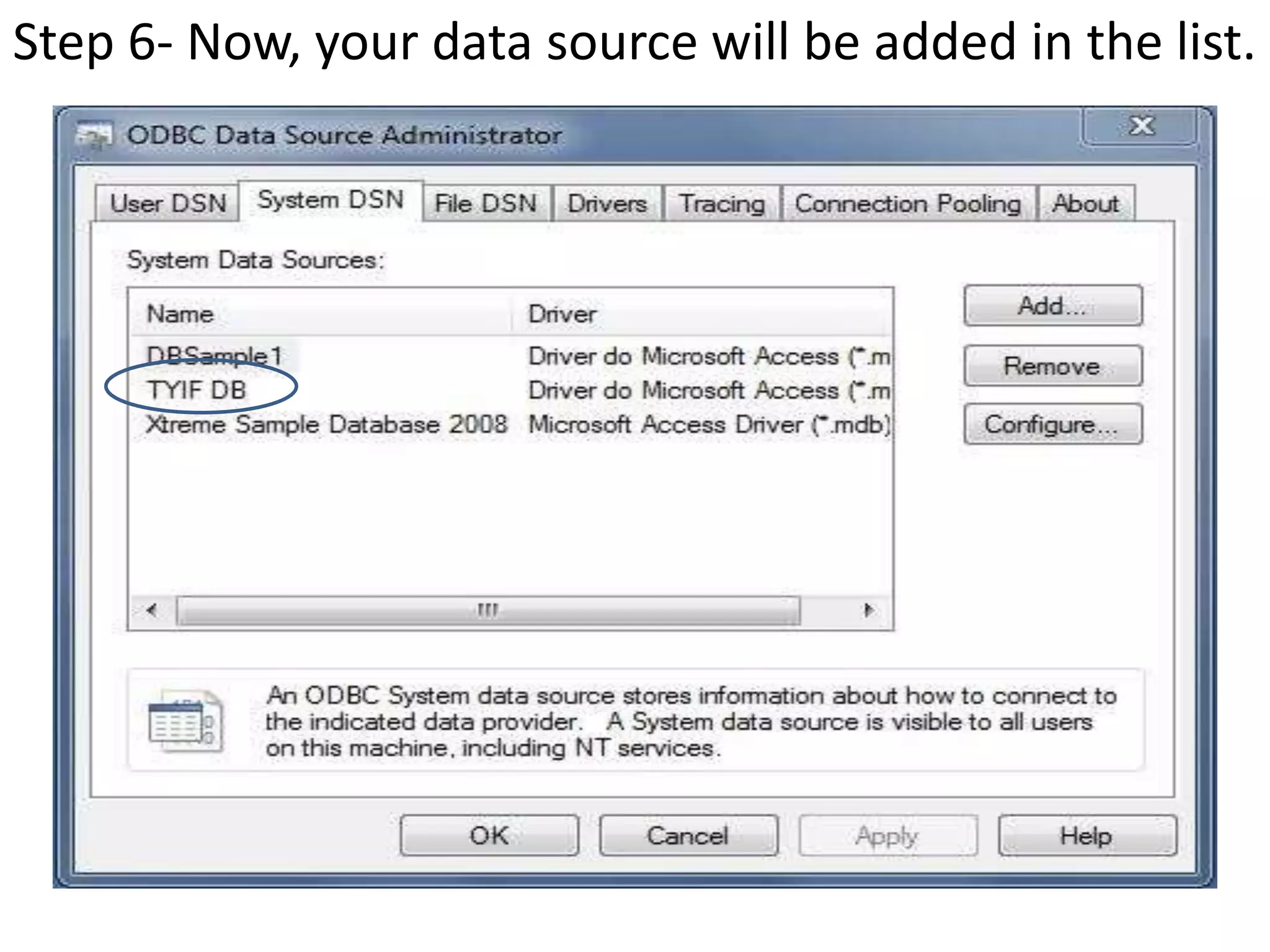Confirm with the OK button
Viewport: 1270px width, 952px height.
click(x=489, y=835)
